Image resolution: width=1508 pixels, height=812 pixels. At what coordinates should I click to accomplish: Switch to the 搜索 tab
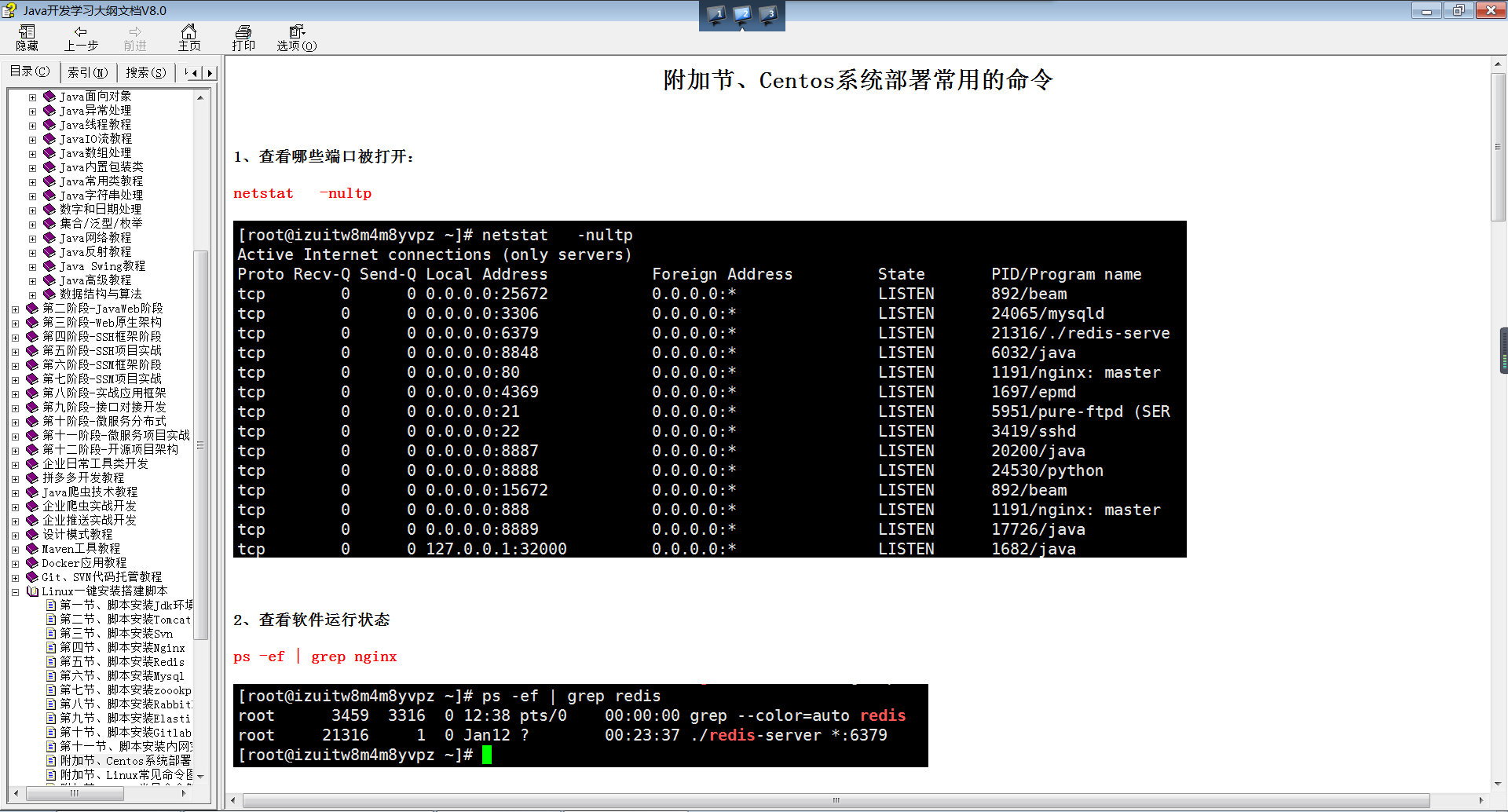146,72
